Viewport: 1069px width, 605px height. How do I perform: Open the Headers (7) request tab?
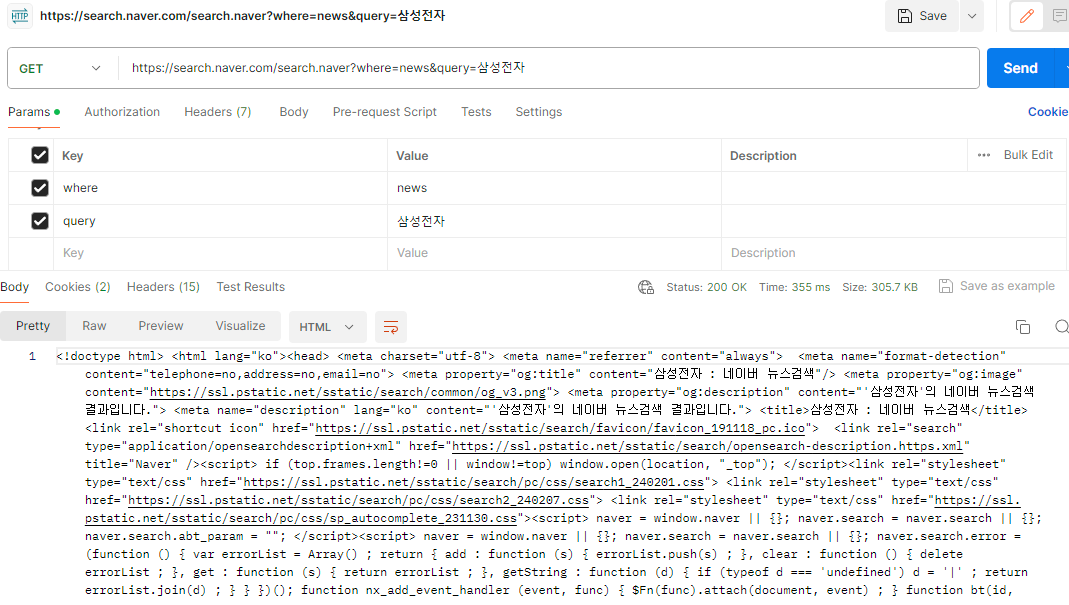tap(217, 112)
